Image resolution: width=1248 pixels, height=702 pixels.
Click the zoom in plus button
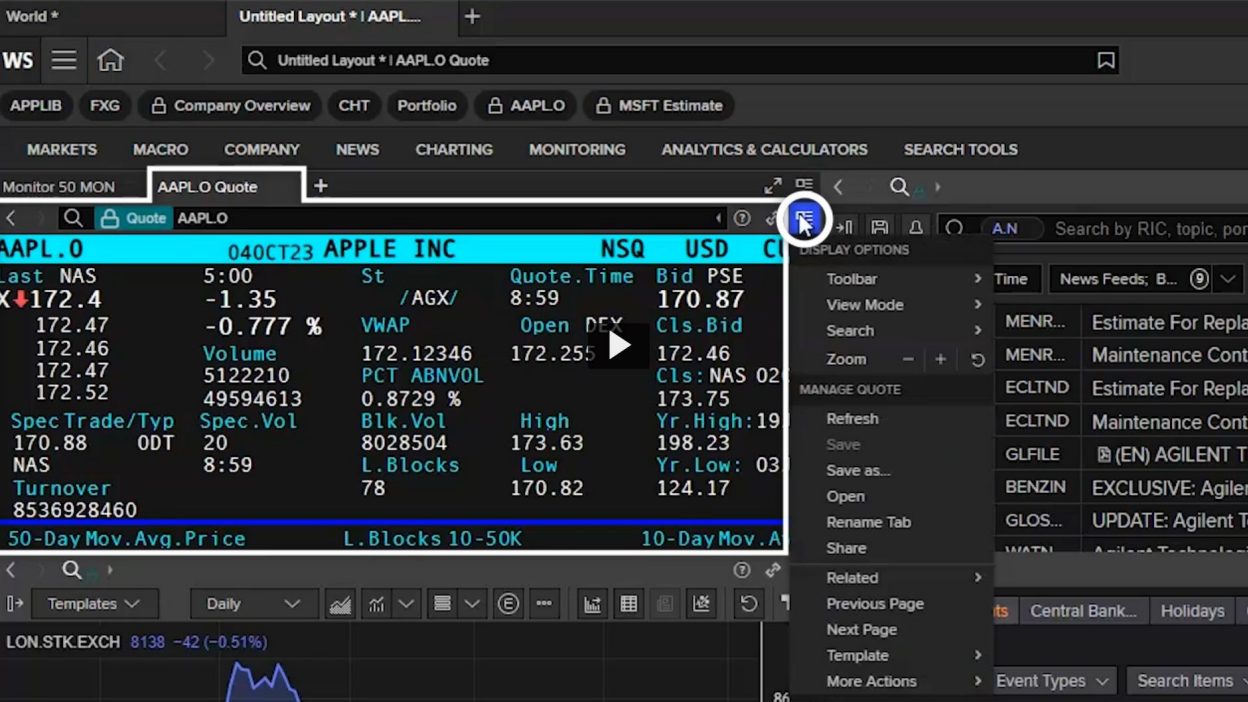[940, 359]
